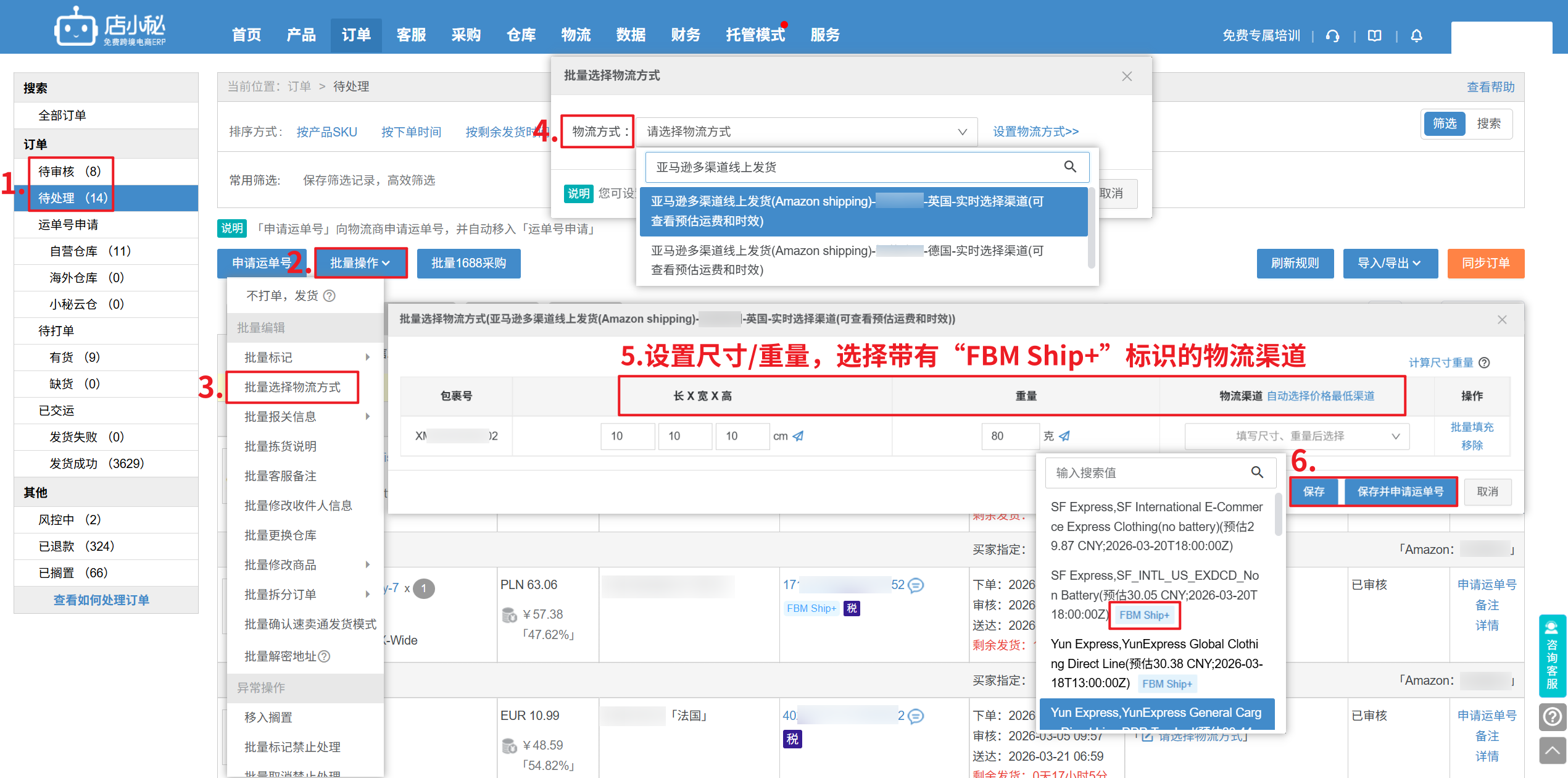The height and width of the screenshot is (778, 1568).
Task: Click the search magnifier in logistics search box
Action: (1070, 167)
